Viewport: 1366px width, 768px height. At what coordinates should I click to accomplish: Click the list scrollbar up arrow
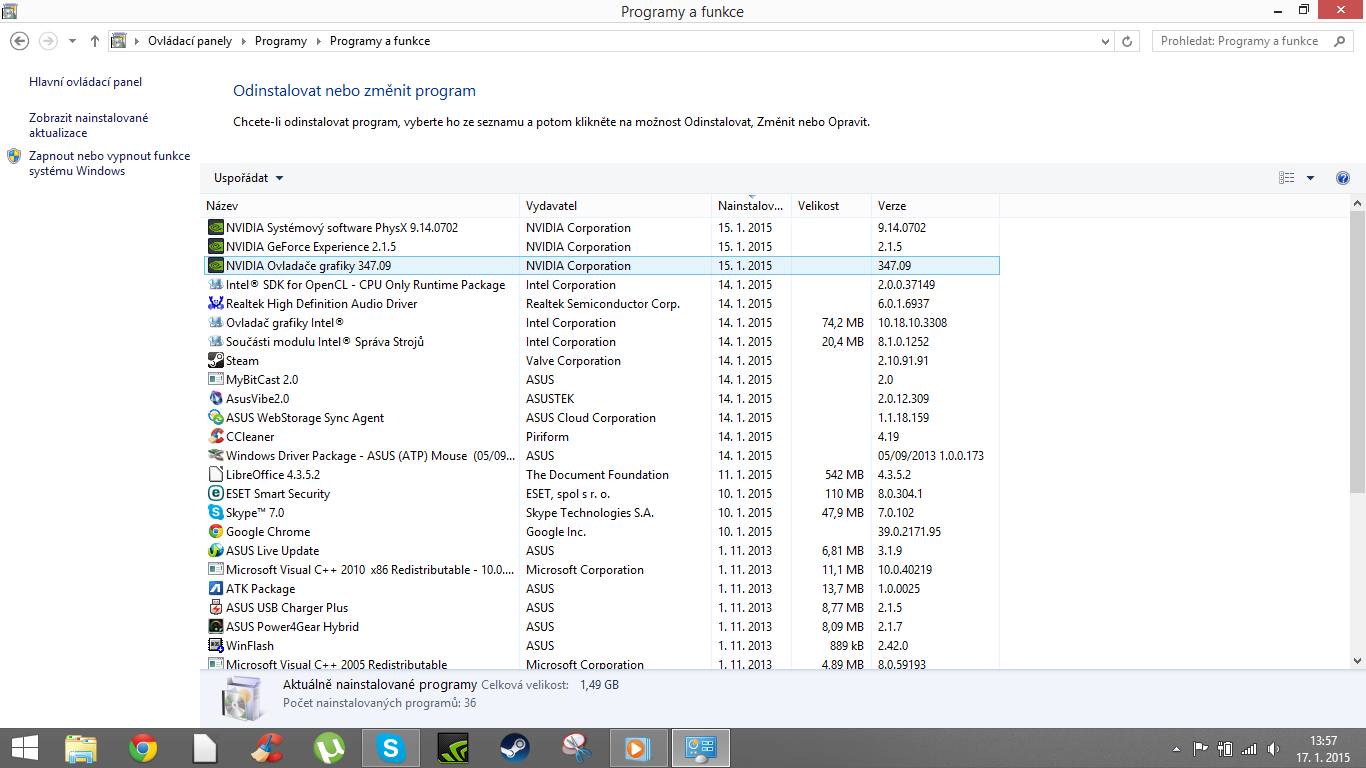pyautogui.click(x=1357, y=204)
